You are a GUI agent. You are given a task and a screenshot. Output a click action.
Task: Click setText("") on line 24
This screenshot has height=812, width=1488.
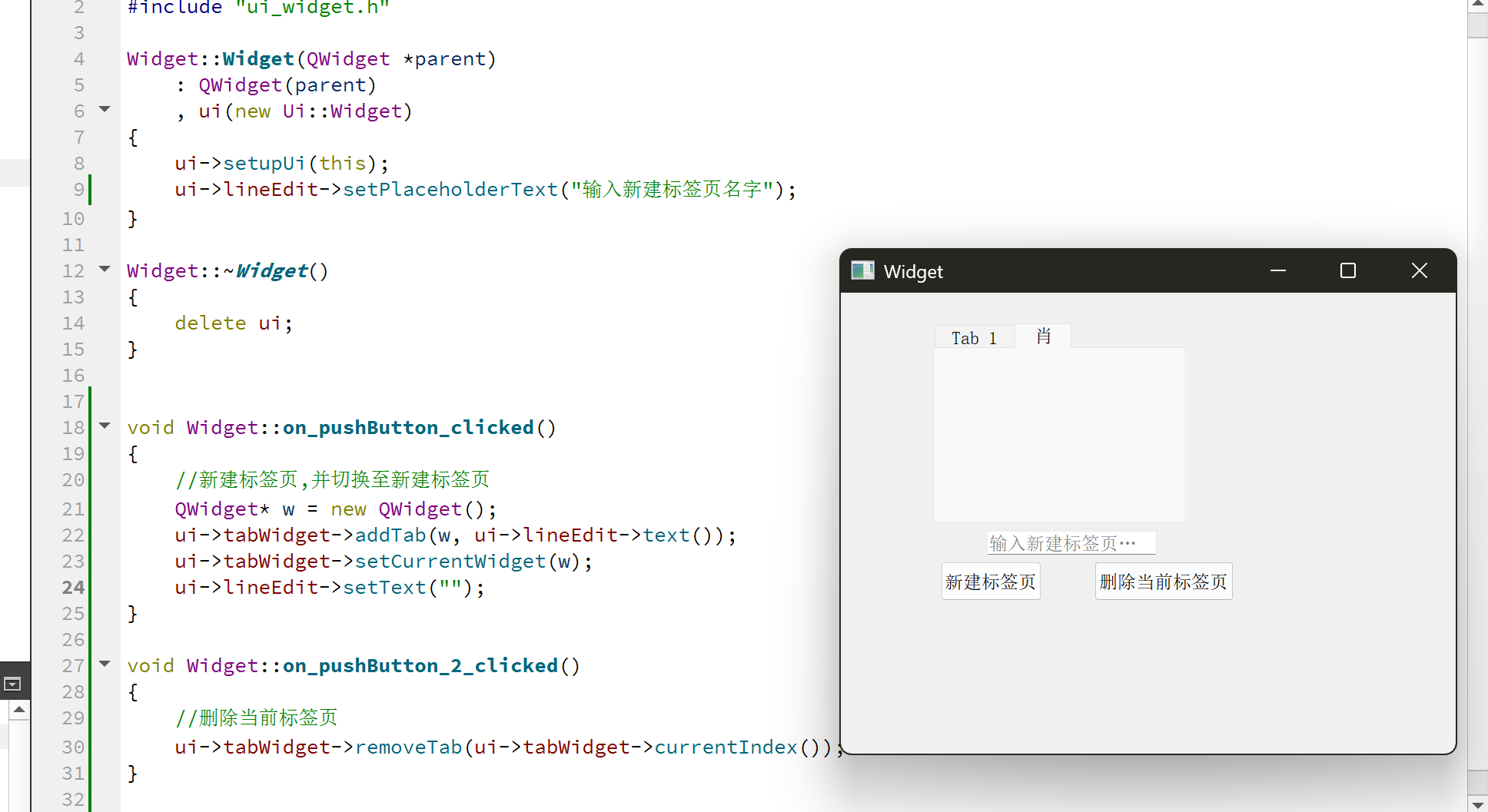coord(408,588)
